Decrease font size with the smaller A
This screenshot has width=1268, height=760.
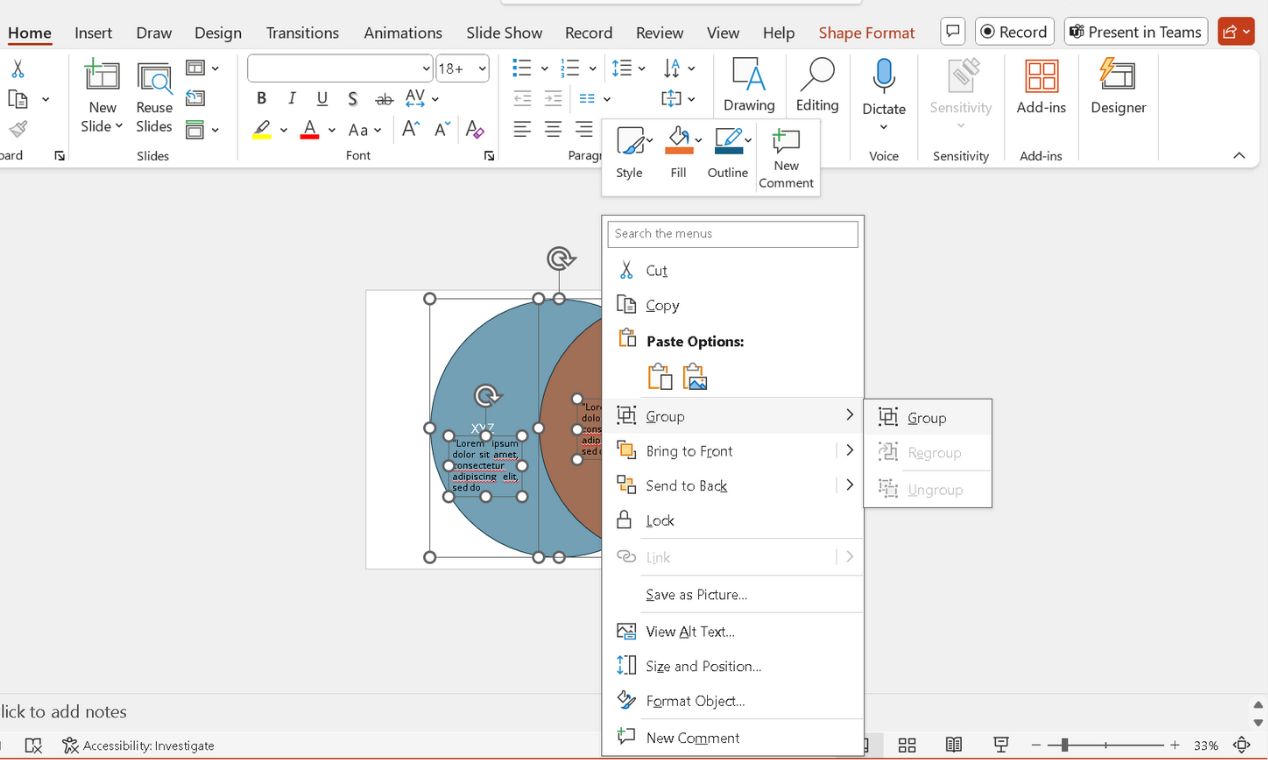click(442, 130)
